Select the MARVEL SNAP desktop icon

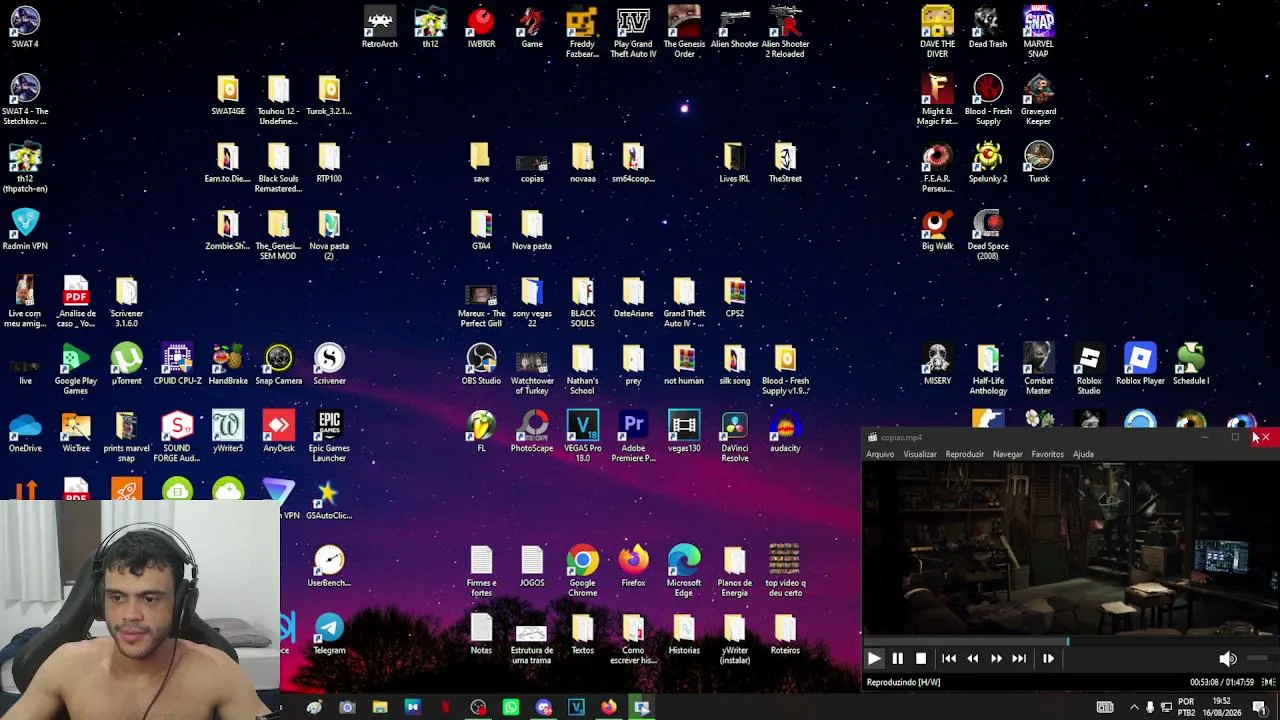(1038, 32)
